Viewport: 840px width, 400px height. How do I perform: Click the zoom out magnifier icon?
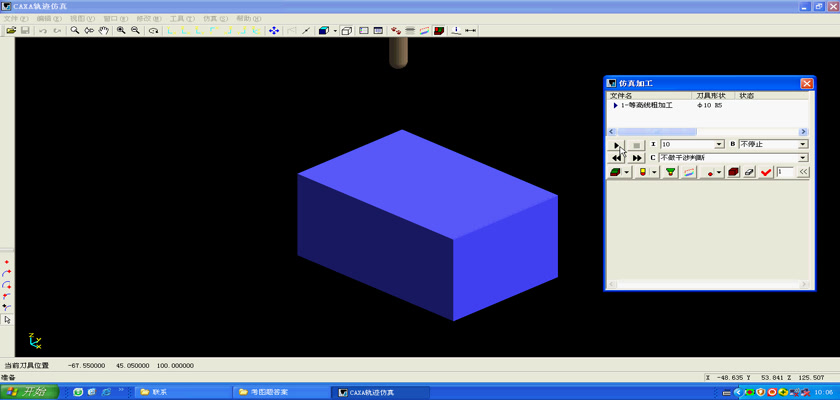(135, 31)
